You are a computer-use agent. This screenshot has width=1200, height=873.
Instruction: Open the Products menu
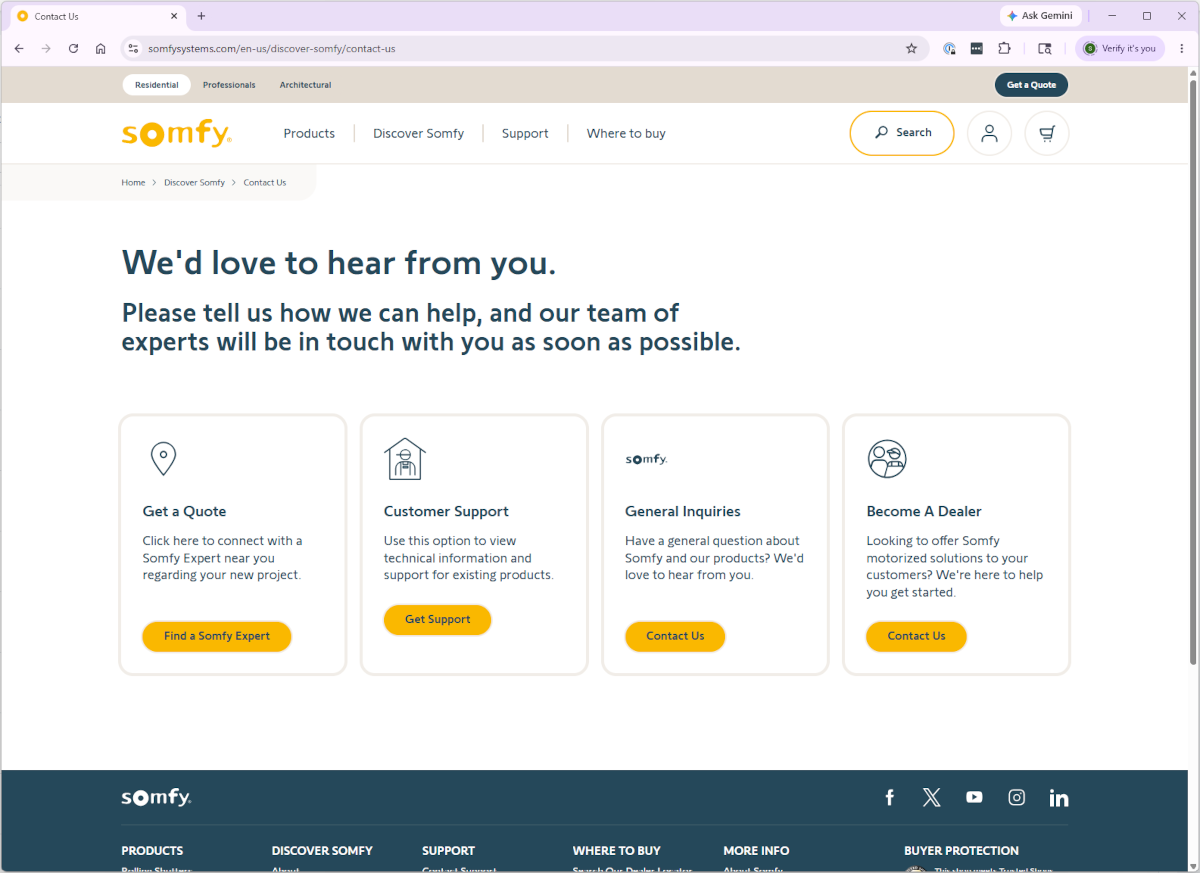(309, 133)
